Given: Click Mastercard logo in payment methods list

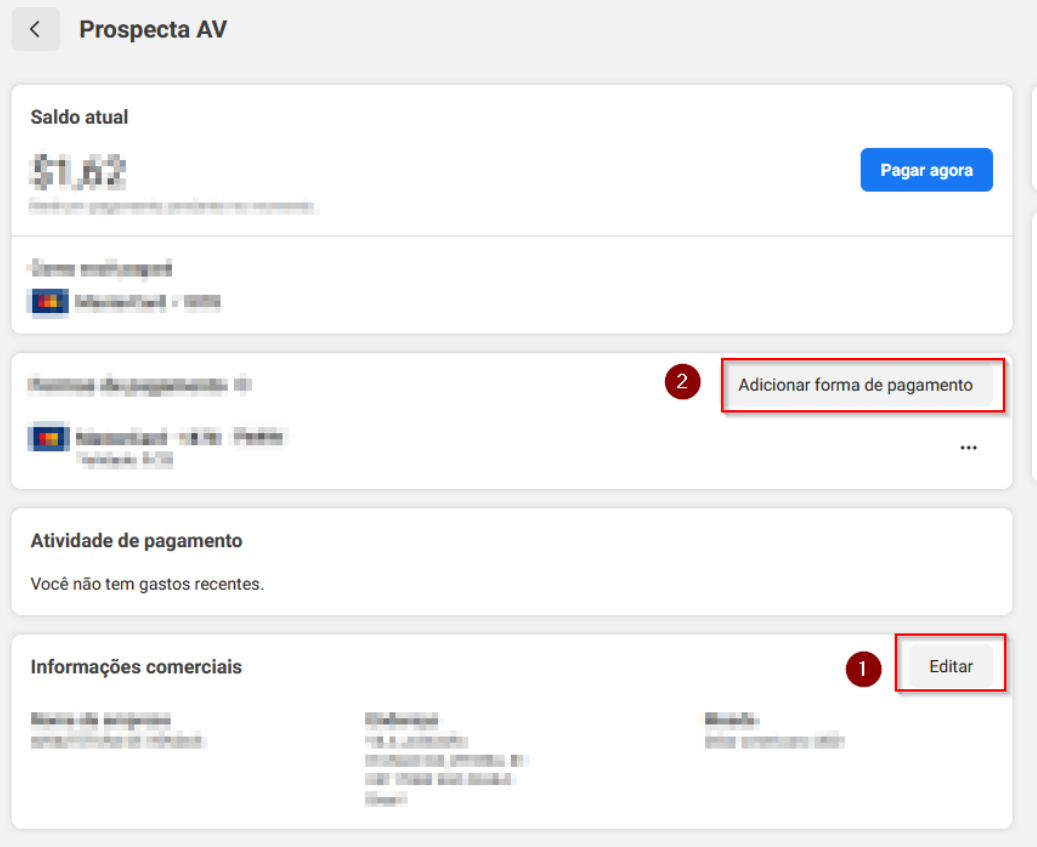Looking at the screenshot, I should tap(49, 438).
